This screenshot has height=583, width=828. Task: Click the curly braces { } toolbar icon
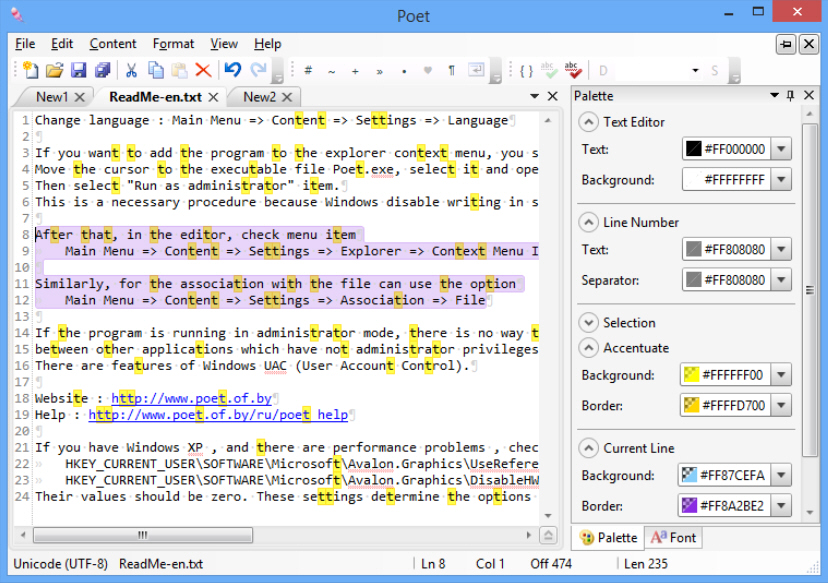pos(526,71)
